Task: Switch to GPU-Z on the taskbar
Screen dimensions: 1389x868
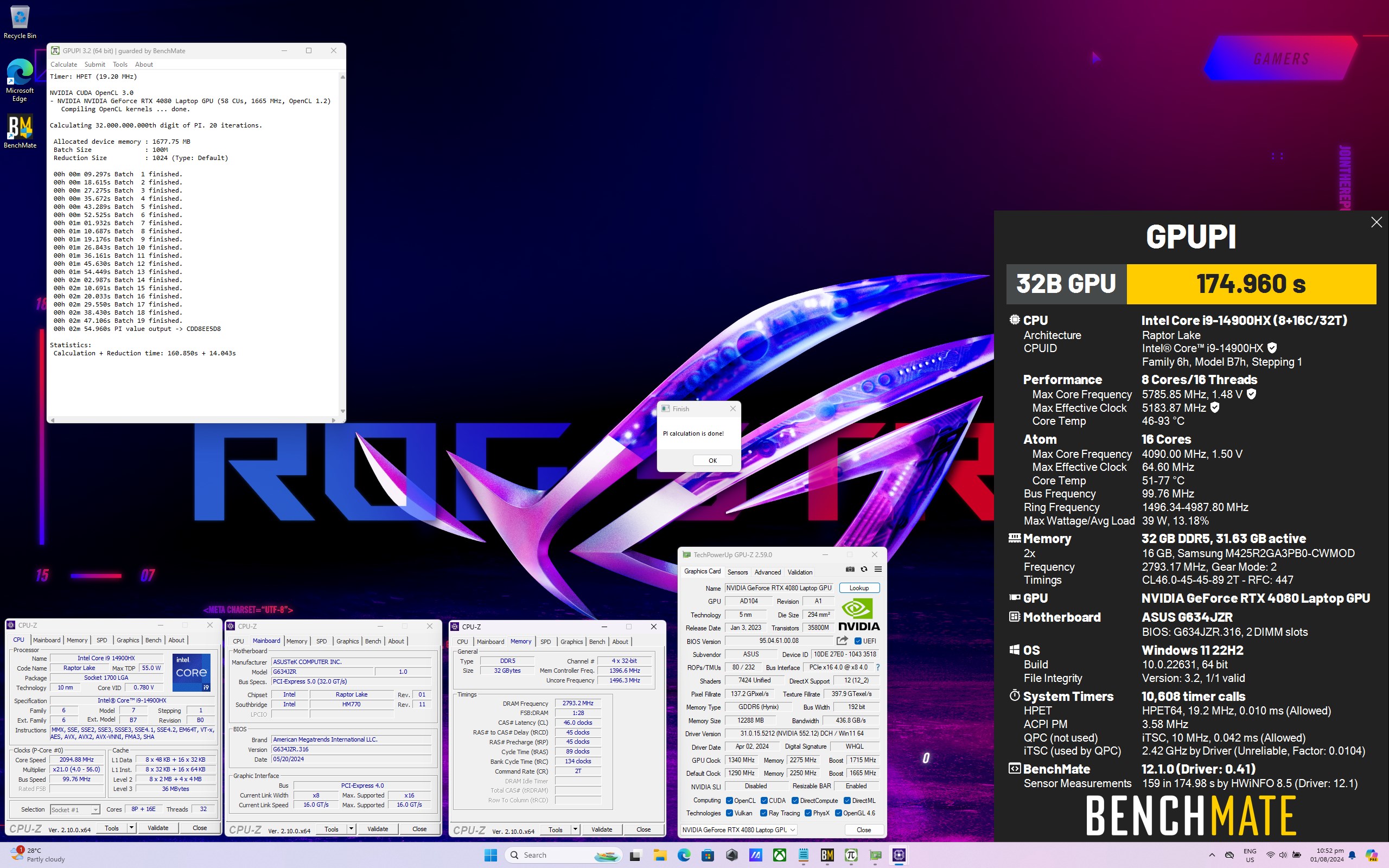Action: [x=875, y=855]
